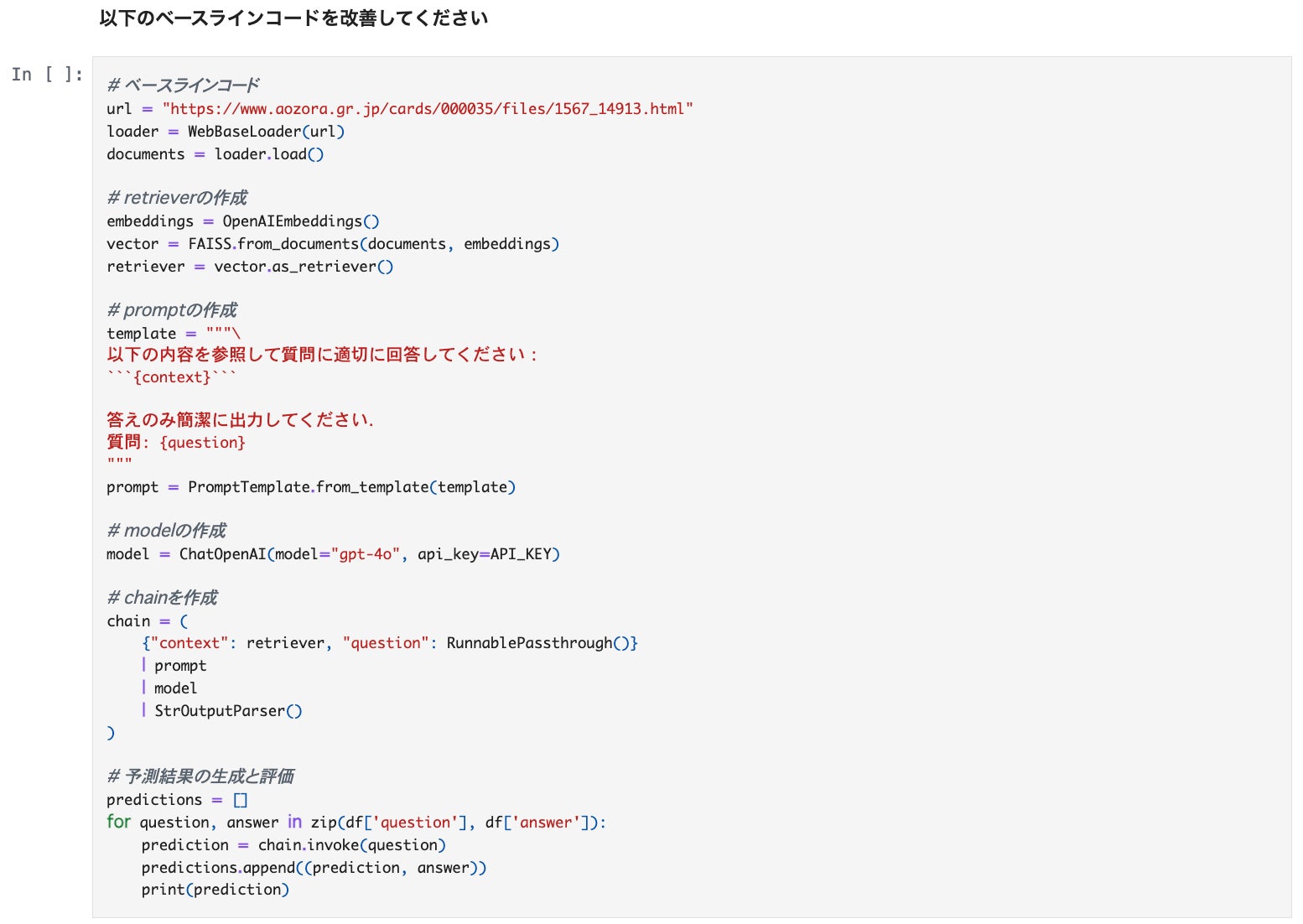Click the aozora.gr.jp URL string
Viewport: 1303px width, 924px height.
pyautogui.click(x=428, y=109)
